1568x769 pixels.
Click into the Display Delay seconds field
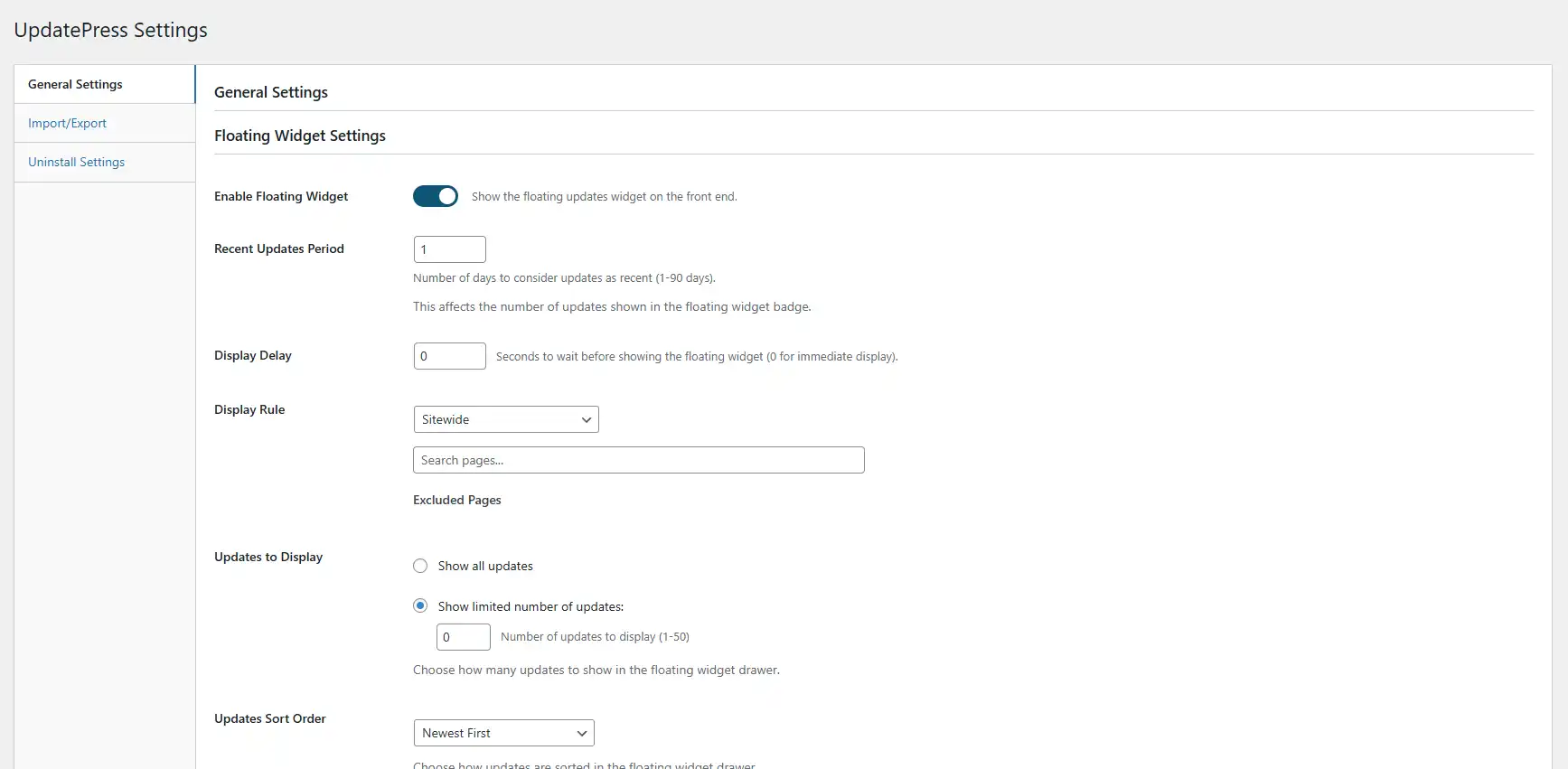coord(450,356)
